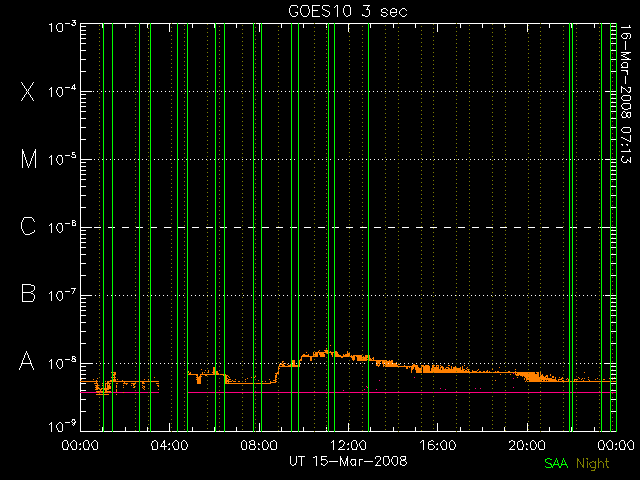This screenshot has width=640, height=480.
Task: Click the 10^-8 y-axis tick label
Action: (62, 363)
